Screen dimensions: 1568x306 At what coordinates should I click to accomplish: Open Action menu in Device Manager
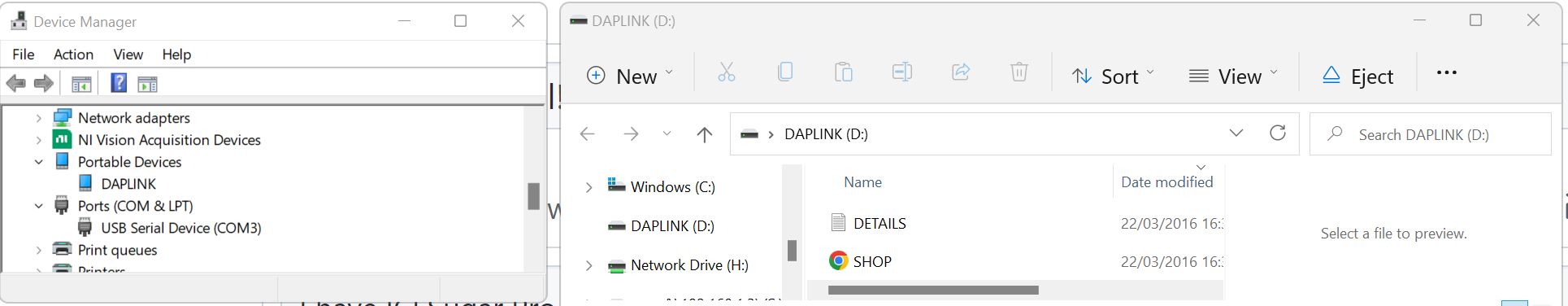[x=73, y=55]
